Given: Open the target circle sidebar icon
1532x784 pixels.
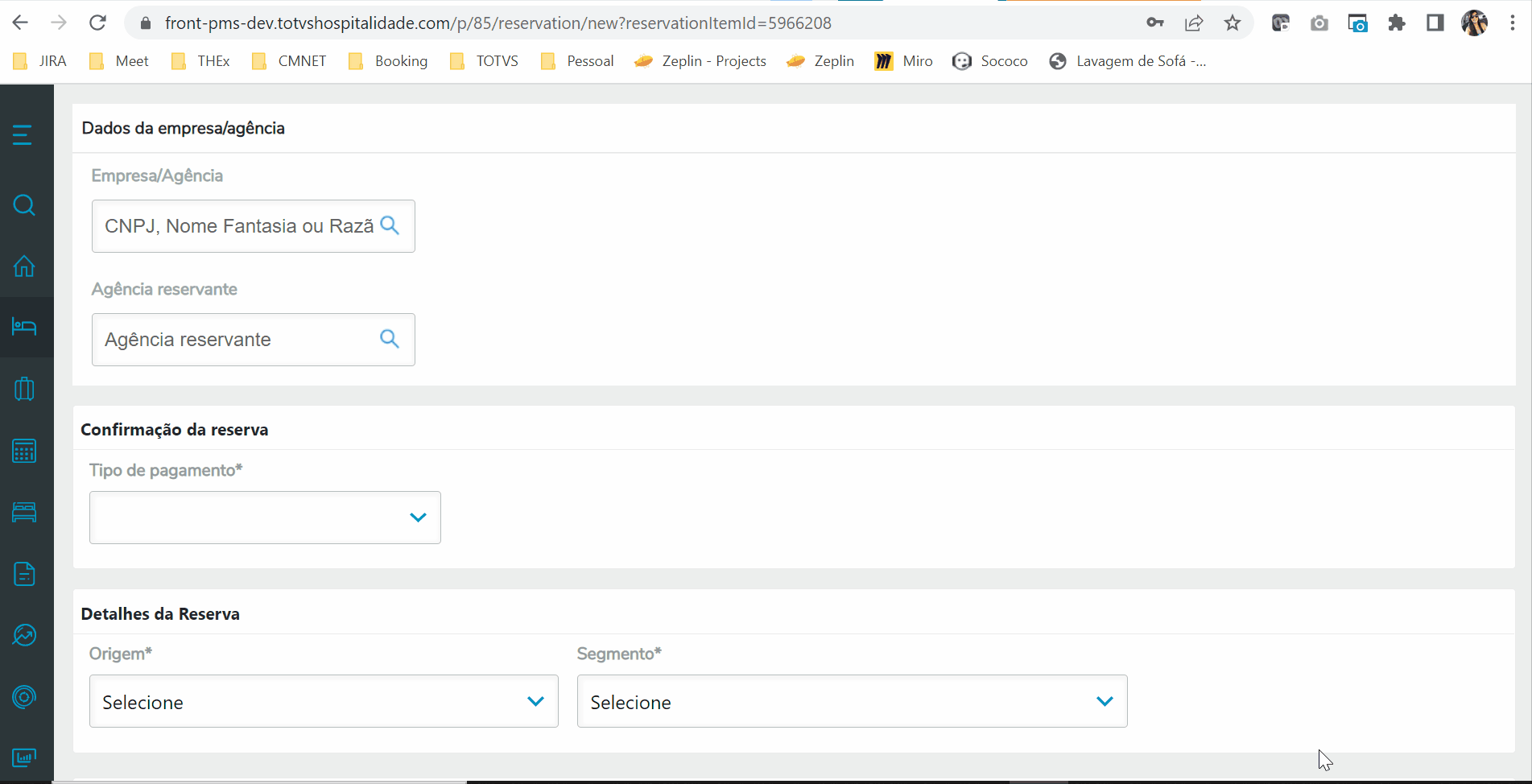Looking at the screenshot, I should point(24,697).
